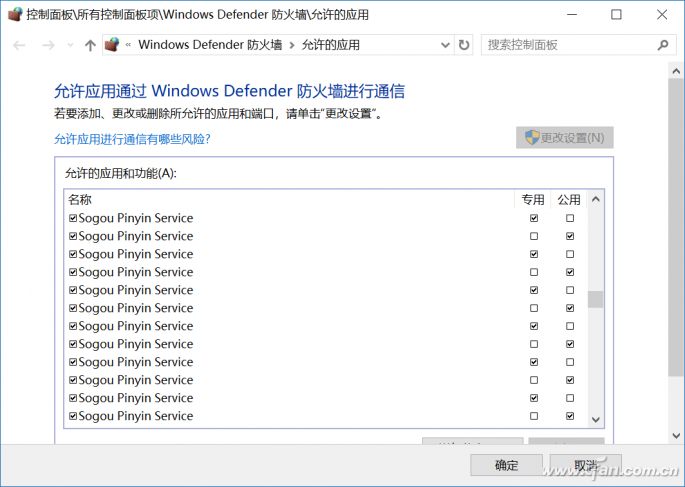
Task: Toggle name checkbox of bottom Sogou row
Action: (x=73, y=415)
